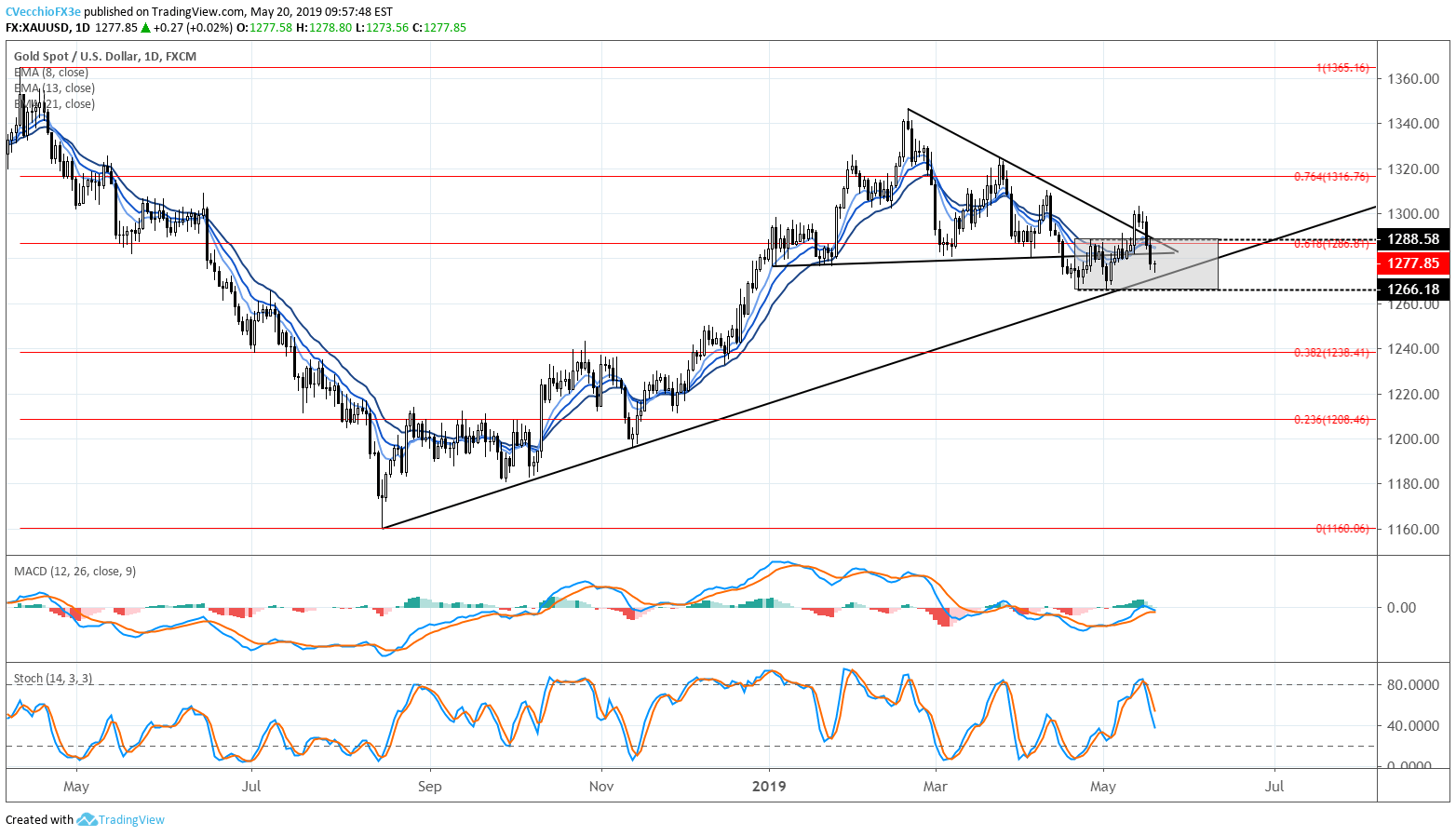Click the 2019 year label on time axis
Viewport: 1456px width, 836px height.
pos(769,787)
